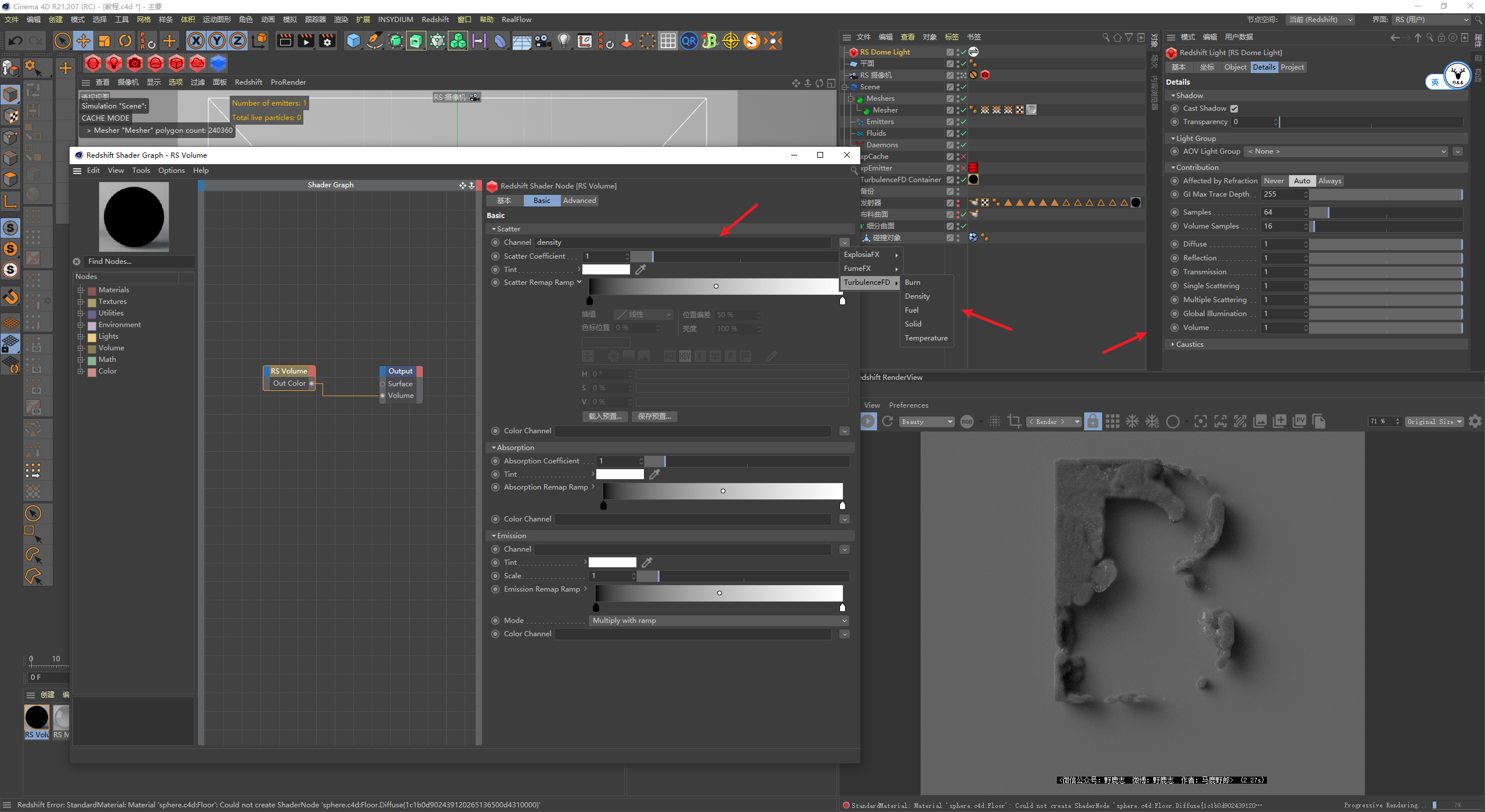Click the 载入预置 button
The width and height of the screenshot is (1485, 812).
604,416
